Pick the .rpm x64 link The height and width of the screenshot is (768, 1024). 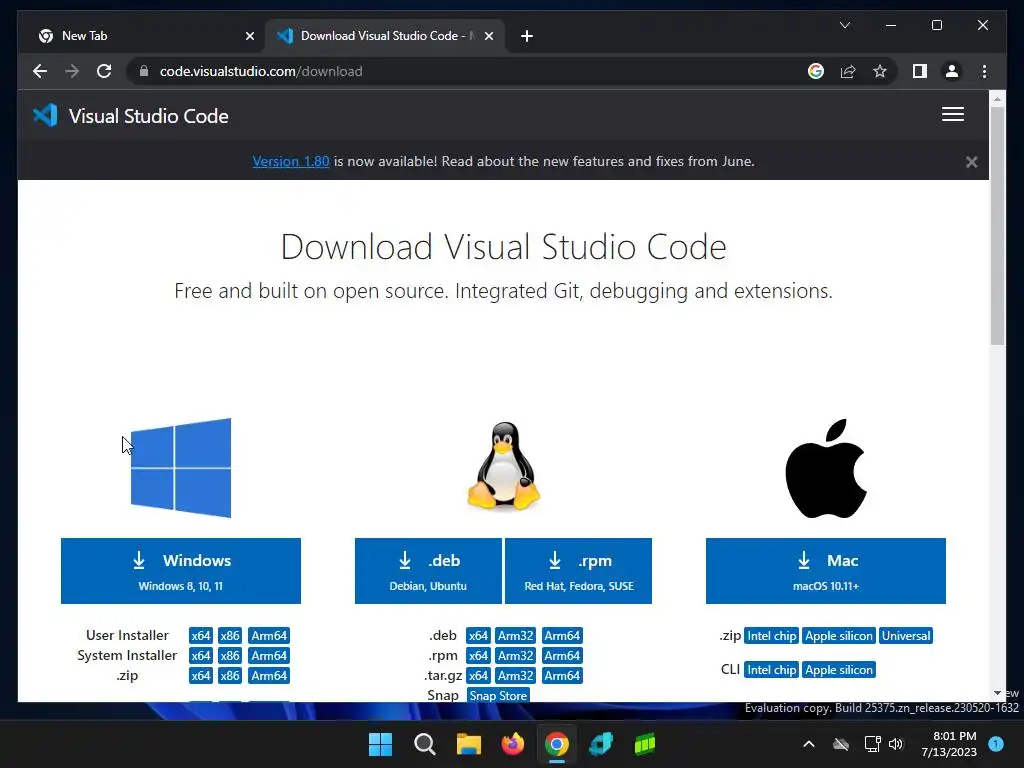click(x=478, y=656)
